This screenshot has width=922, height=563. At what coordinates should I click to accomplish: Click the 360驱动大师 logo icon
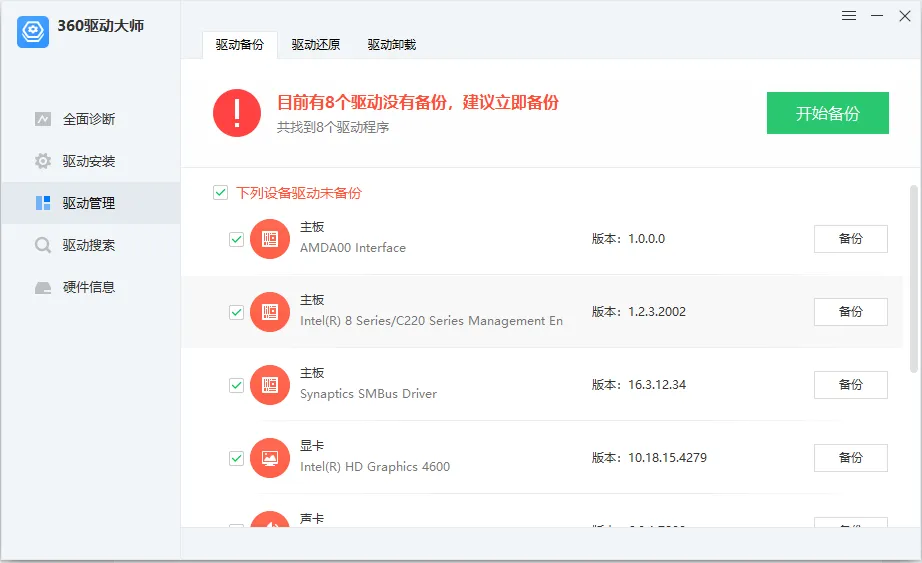pos(33,31)
